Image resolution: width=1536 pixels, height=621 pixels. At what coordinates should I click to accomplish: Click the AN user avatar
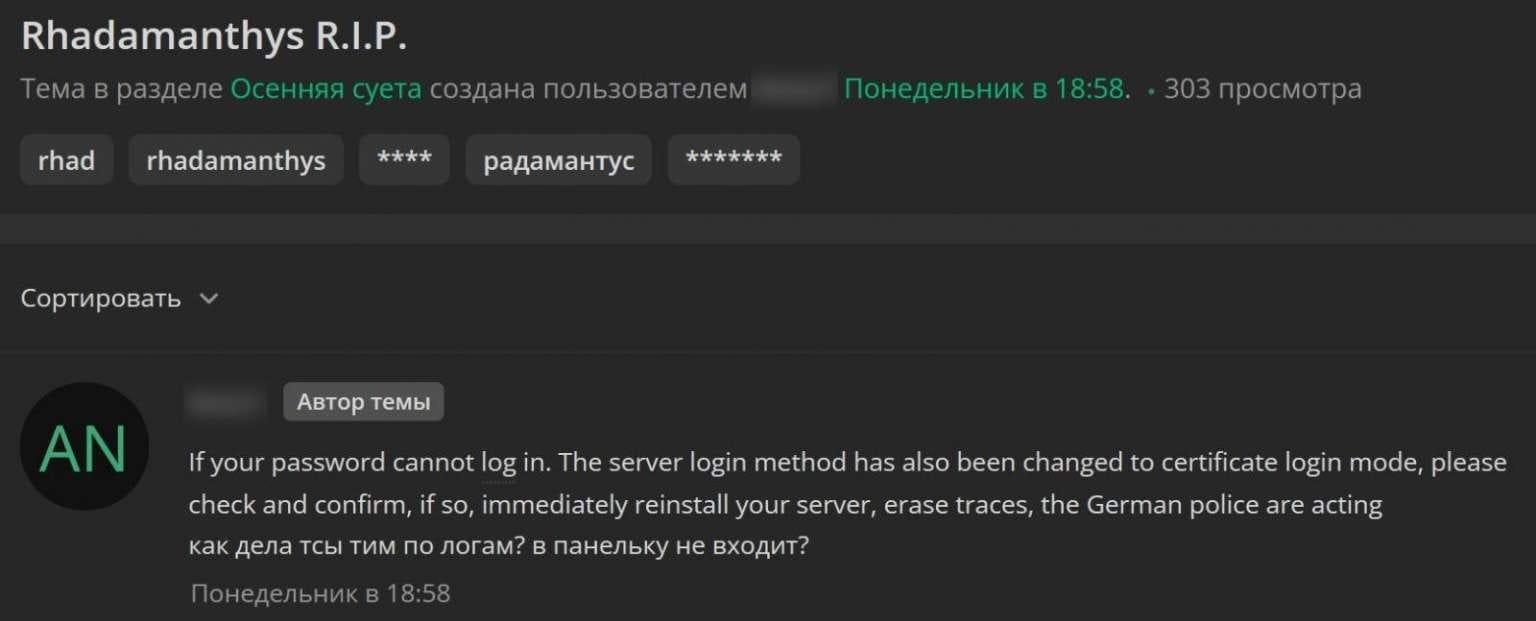point(84,447)
